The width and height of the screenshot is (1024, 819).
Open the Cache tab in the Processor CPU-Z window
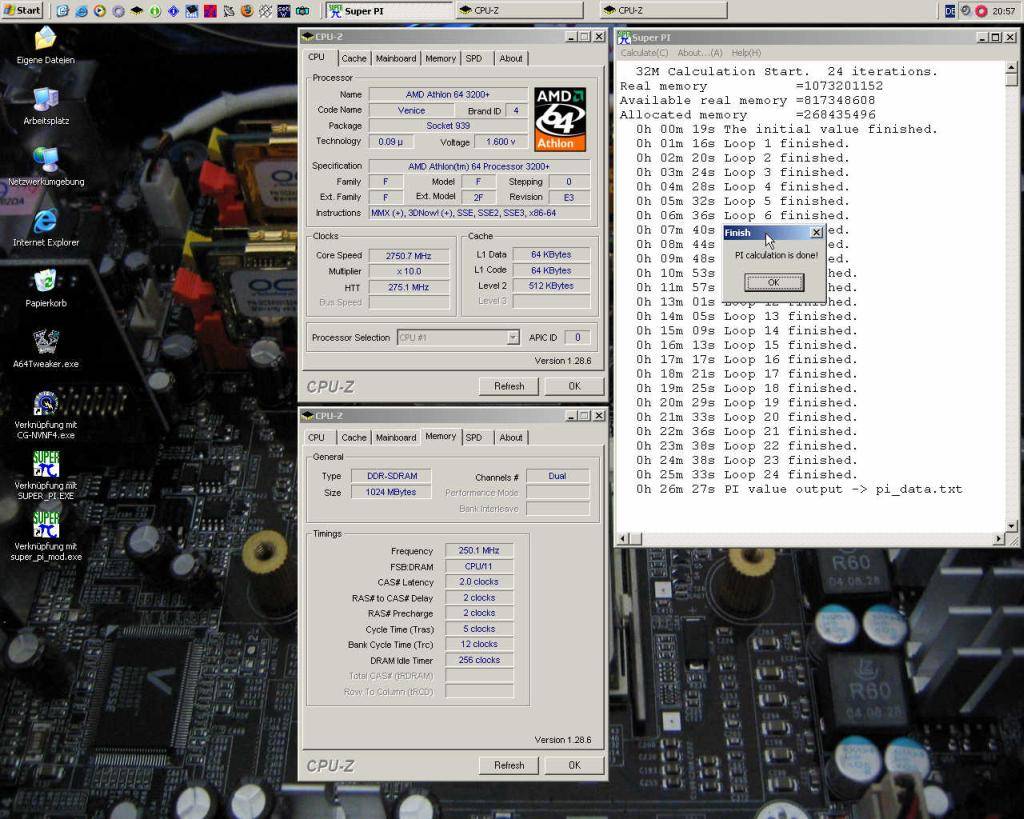pos(353,58)
